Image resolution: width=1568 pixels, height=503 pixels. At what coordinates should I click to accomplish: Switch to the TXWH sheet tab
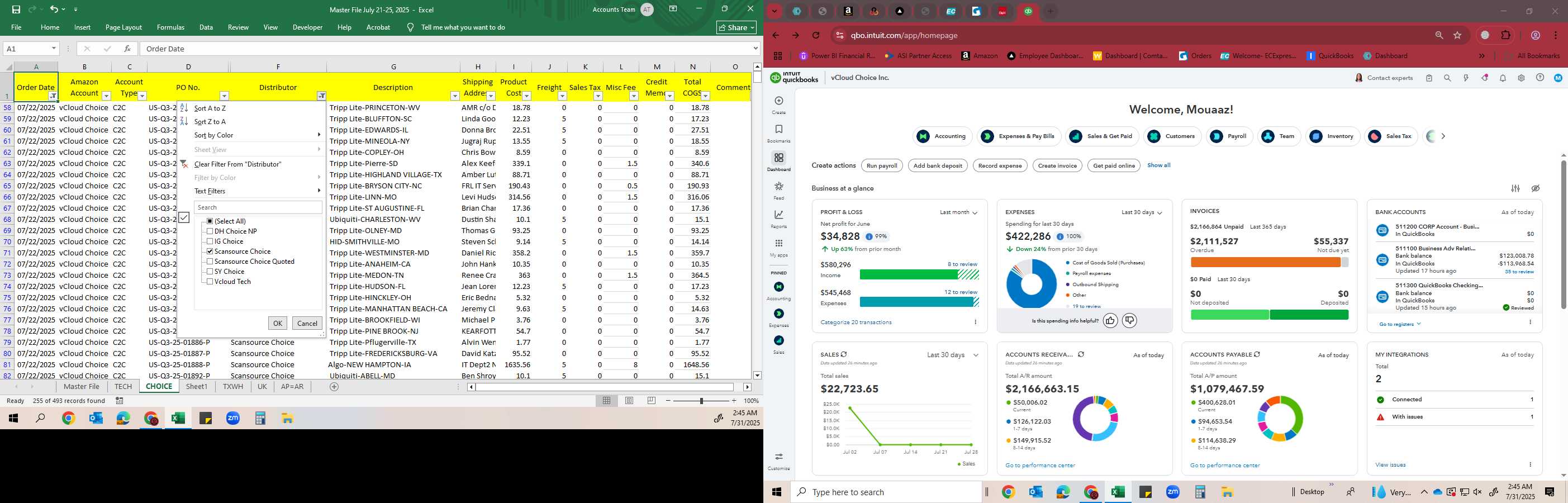(232, 387)
